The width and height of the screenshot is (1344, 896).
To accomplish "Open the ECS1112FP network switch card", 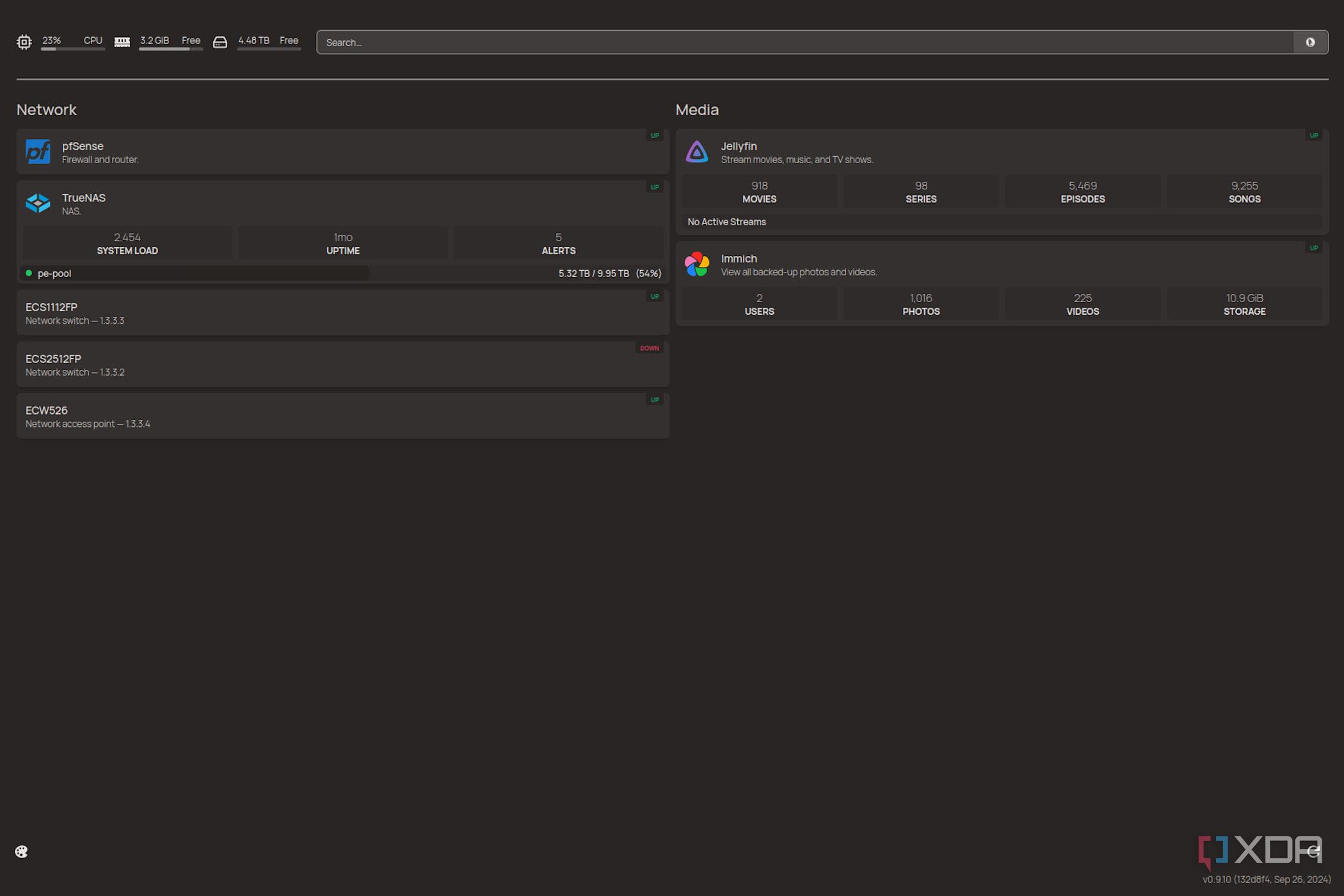I will click(343, 313).
